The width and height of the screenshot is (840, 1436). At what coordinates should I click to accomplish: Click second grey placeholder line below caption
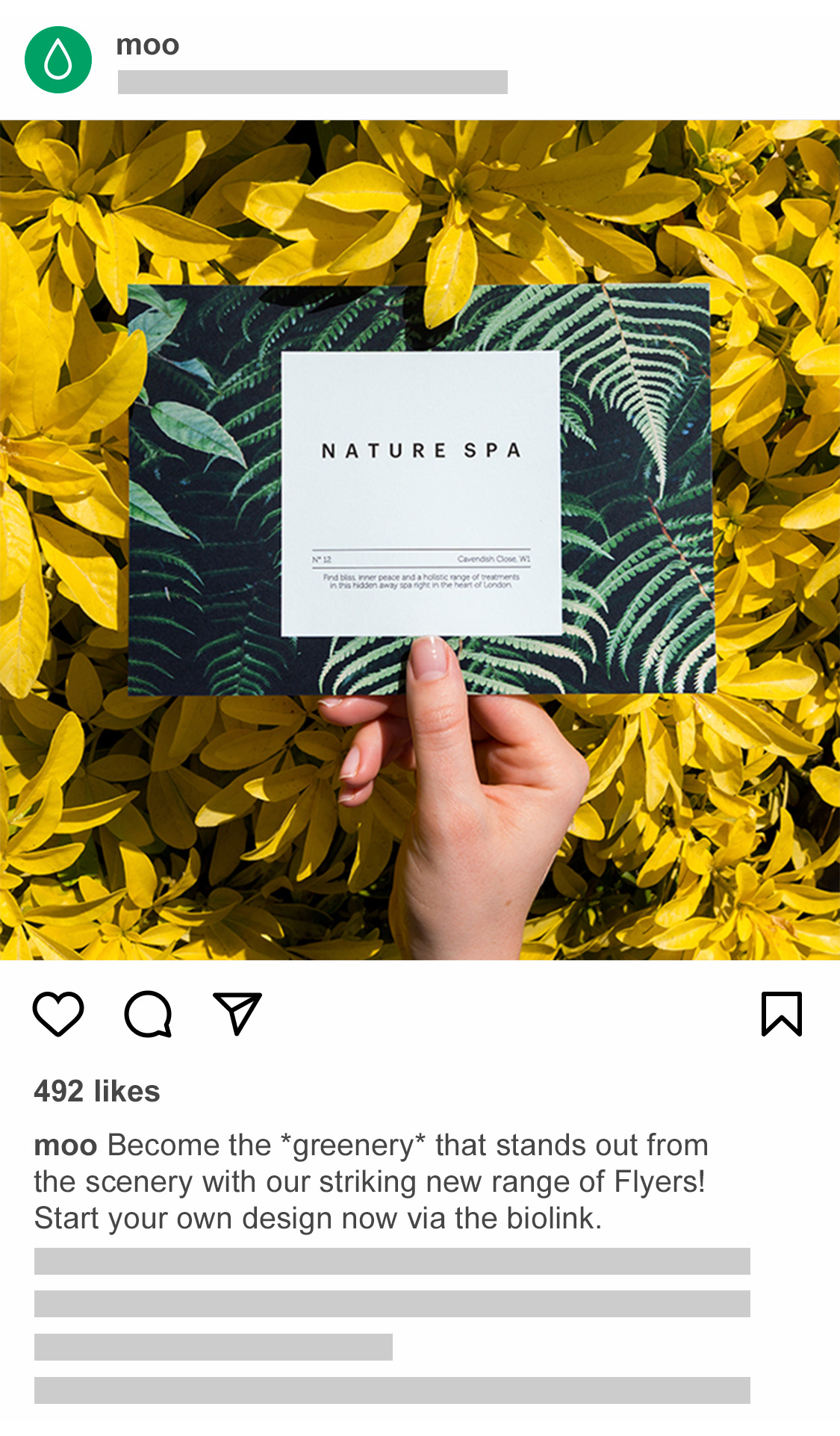tap(392, 1304)
